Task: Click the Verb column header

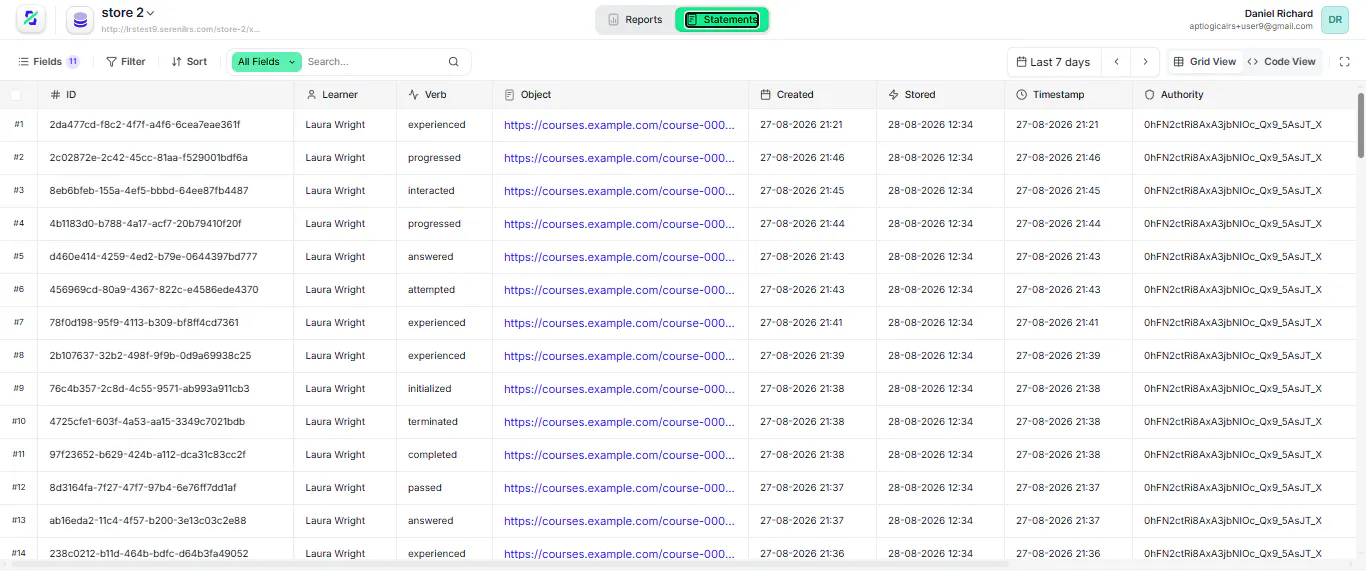Action: pyautogui.click(x=444, y=95)
